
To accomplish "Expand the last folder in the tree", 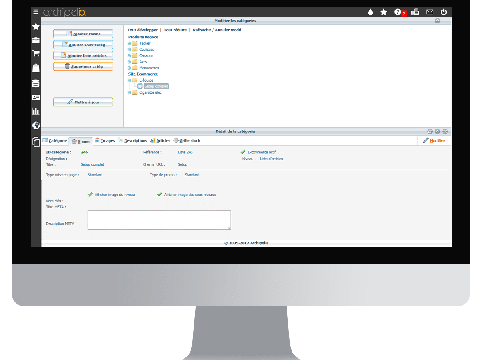I will pyautogui.click(x=129, y=93).
